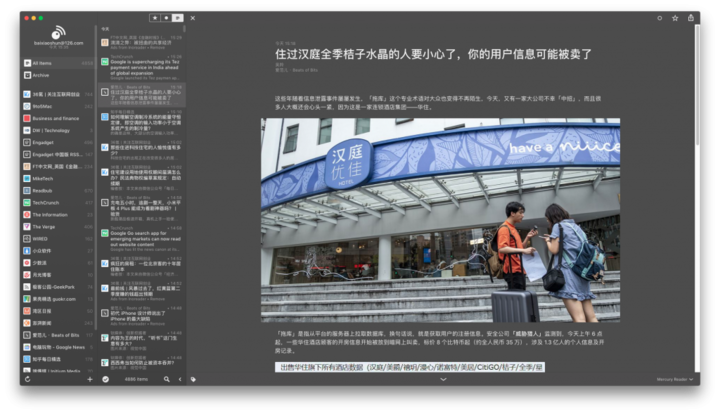Viewport: 720px width, 414px height.
Task: Collapse the list with left chevron
Action: tap(180, 379)
